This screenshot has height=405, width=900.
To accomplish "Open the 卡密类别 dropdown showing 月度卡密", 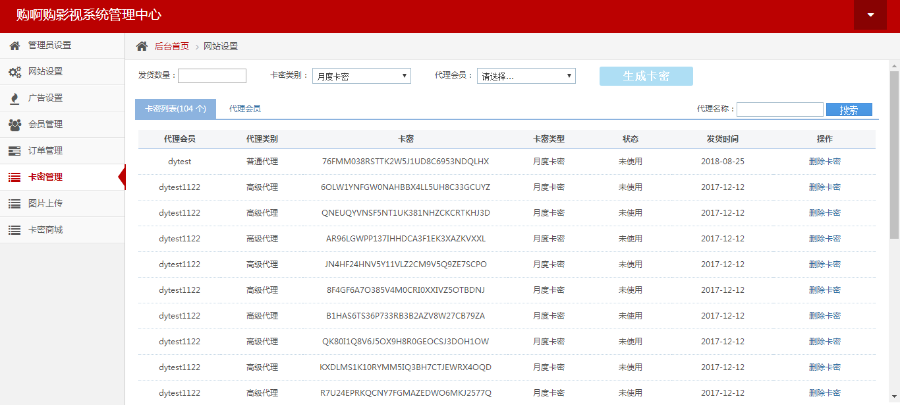I will (x=362, y=76).
